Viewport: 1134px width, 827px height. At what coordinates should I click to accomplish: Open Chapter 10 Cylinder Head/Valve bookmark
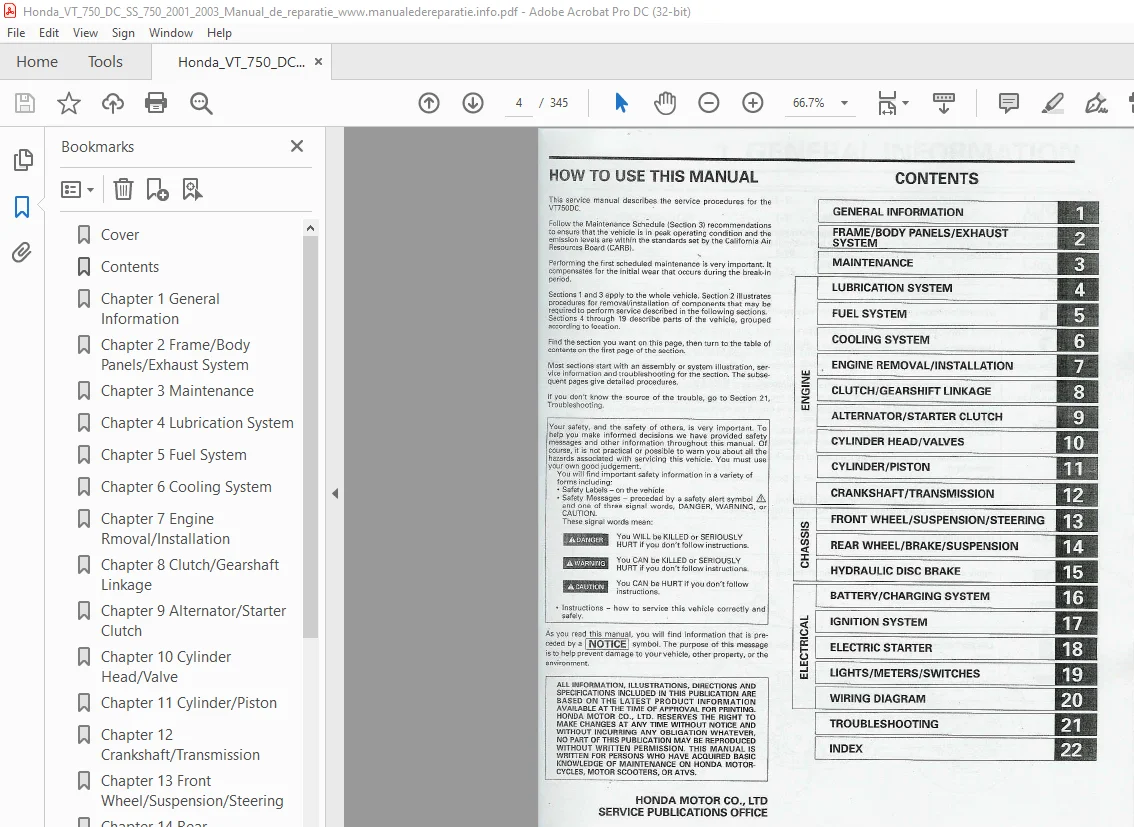click(166, 667)
